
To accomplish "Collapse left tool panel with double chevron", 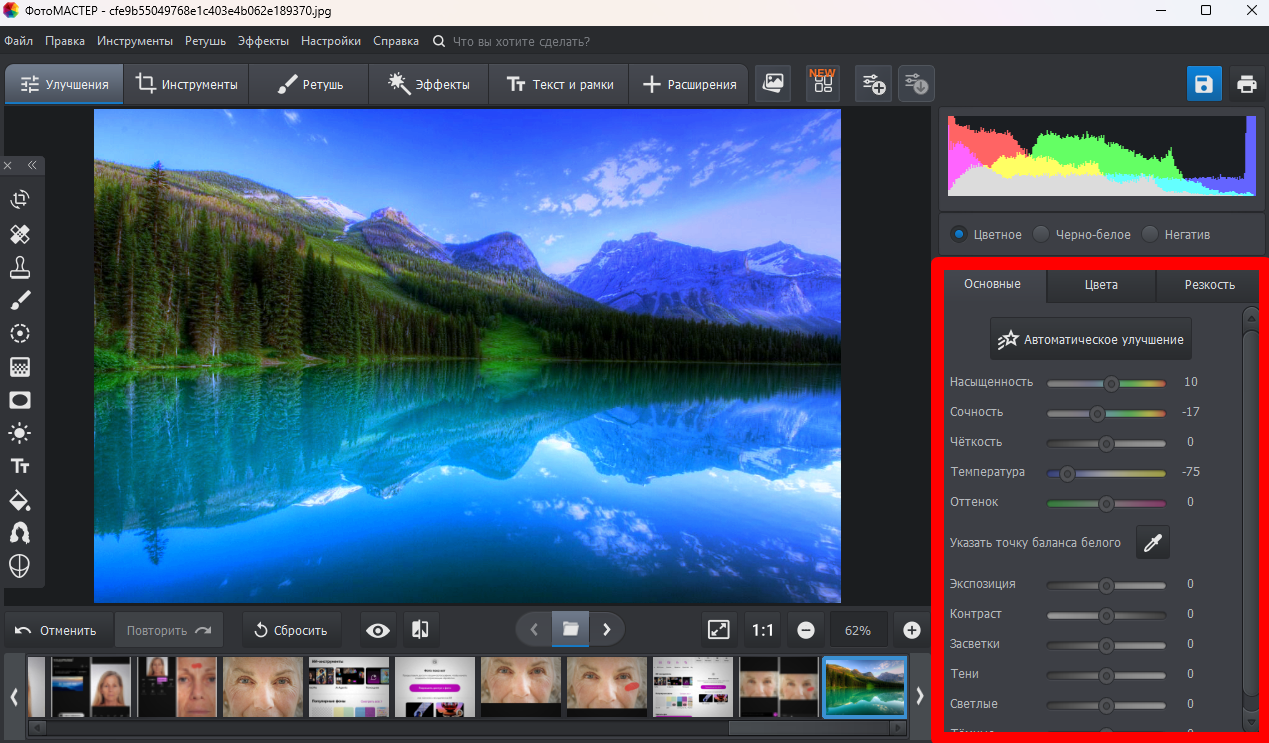I will (x=32, y=165).
